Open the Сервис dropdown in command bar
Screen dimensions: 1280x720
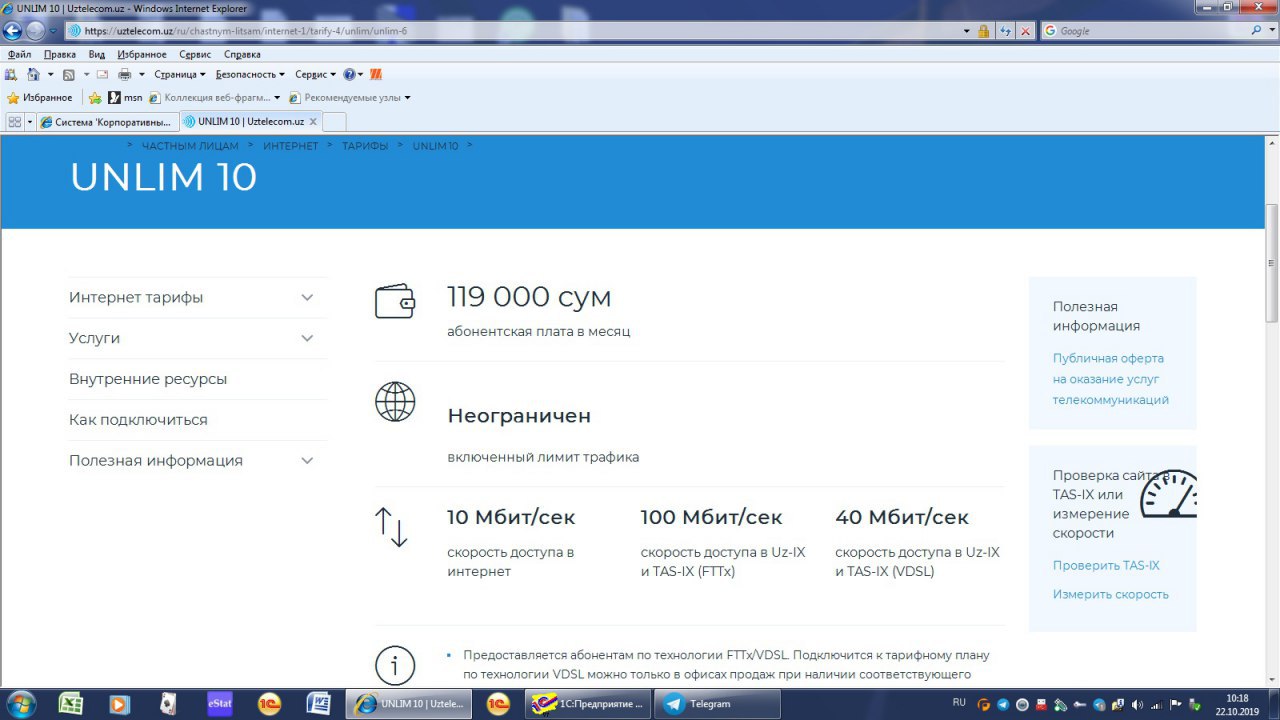315,74
